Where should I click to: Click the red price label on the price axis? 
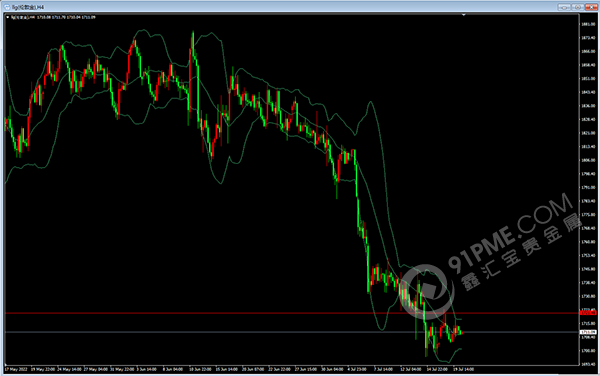[x=588, y=313]
